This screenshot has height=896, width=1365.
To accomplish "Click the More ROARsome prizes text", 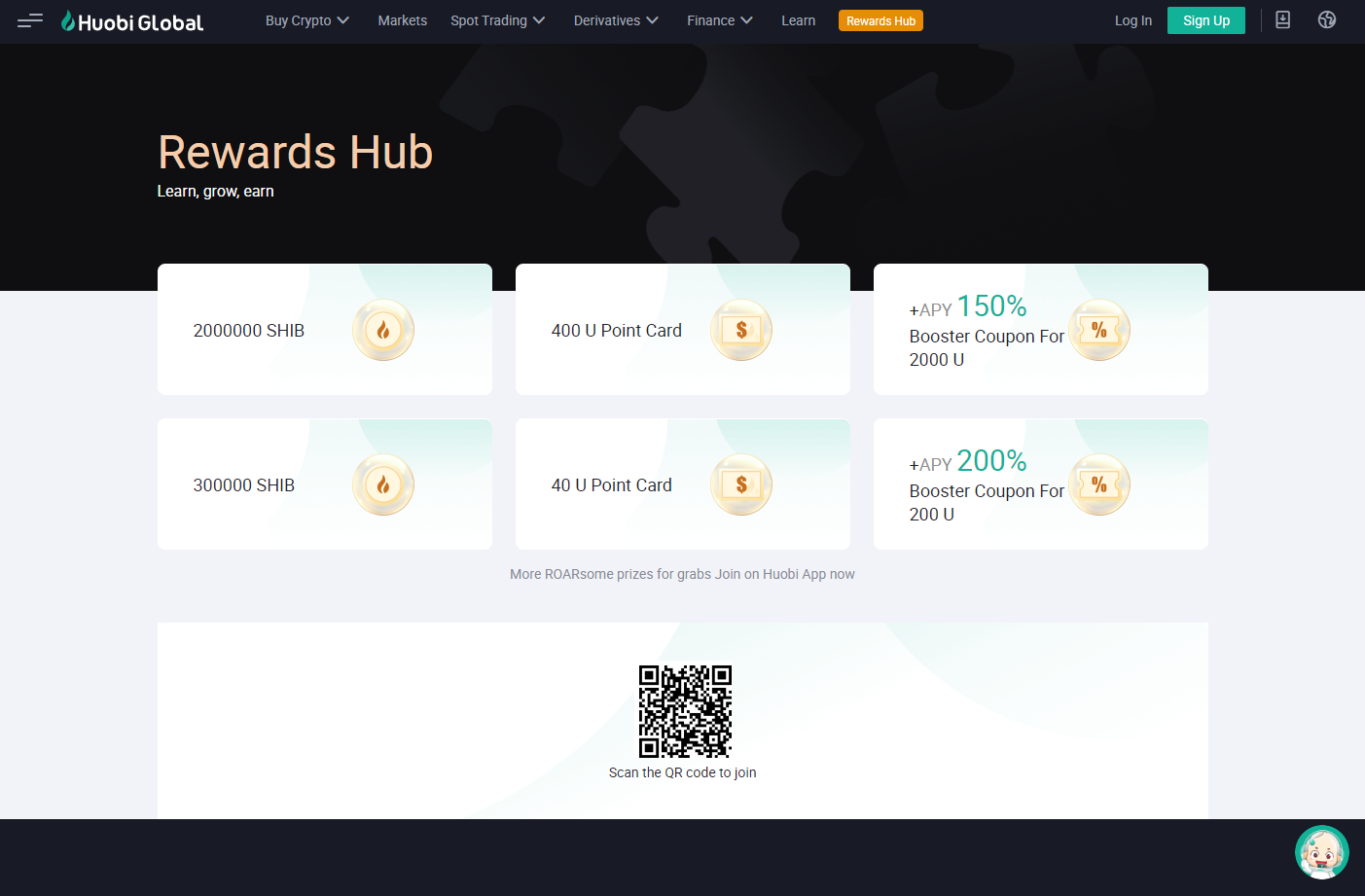I will 682,574.
